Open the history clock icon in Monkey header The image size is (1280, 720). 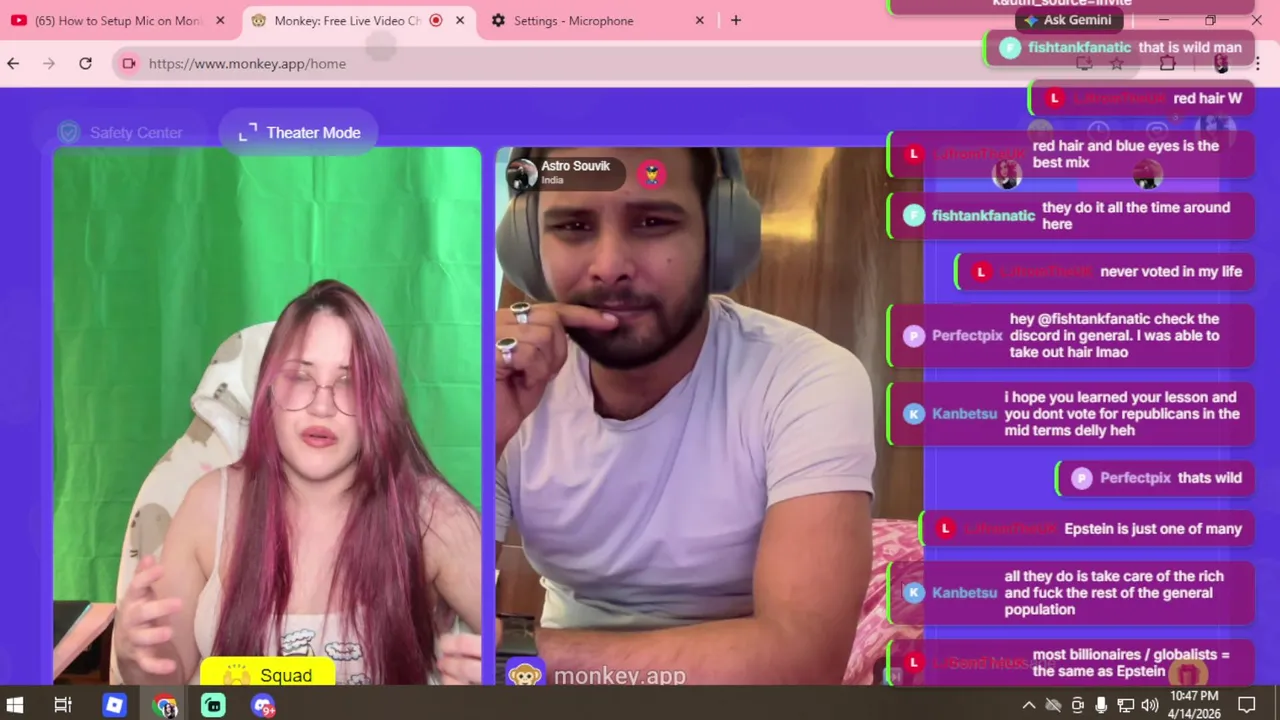(1098, 132)
